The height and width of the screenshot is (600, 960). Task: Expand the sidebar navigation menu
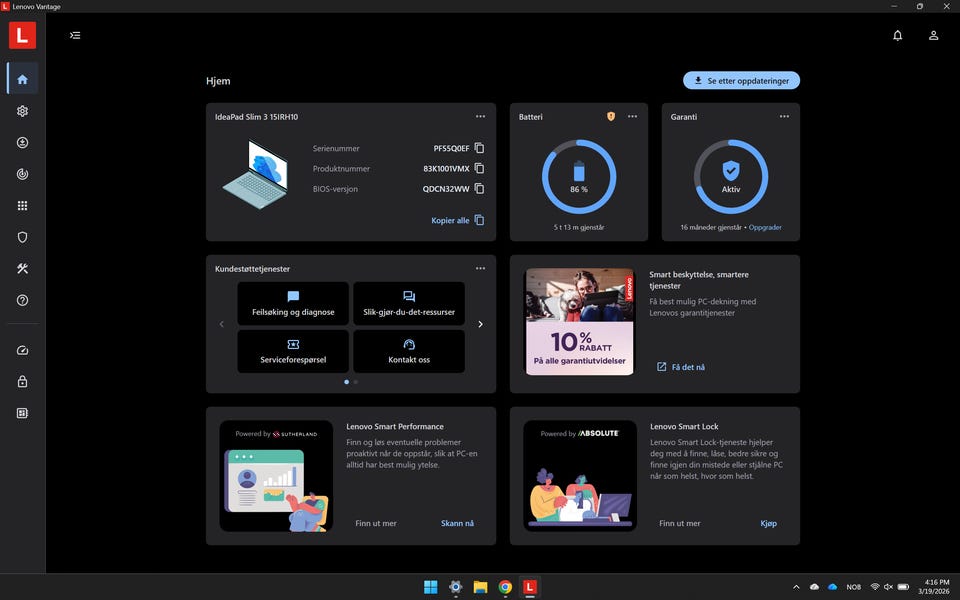coord(75,35)
